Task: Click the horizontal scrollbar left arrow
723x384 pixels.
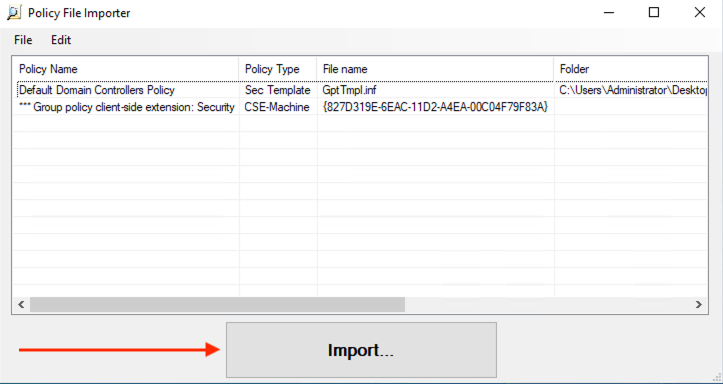Action: click(x=21, y=304)
